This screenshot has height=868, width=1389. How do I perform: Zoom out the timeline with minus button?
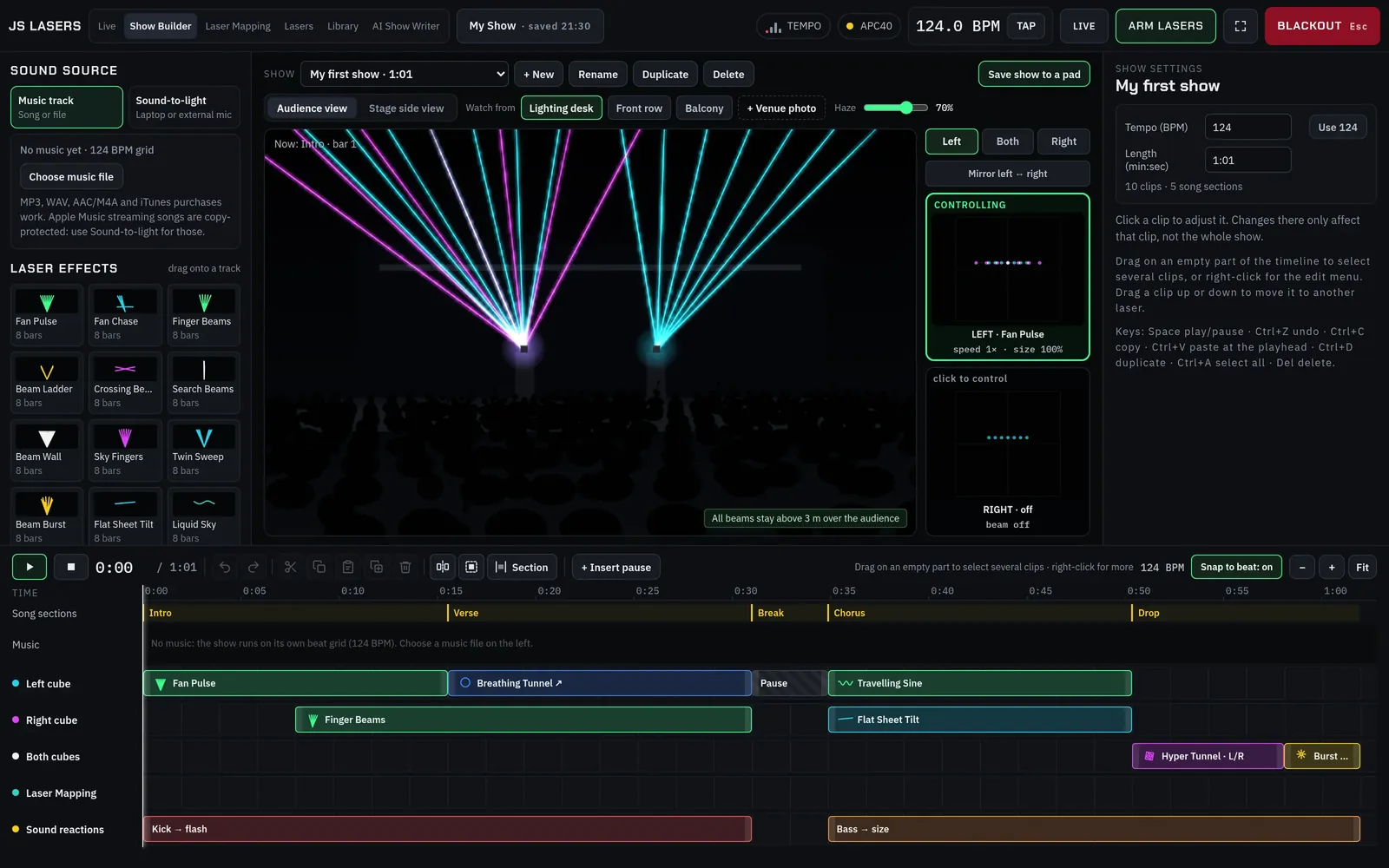pyautogui.click(x=1302, y=567)
